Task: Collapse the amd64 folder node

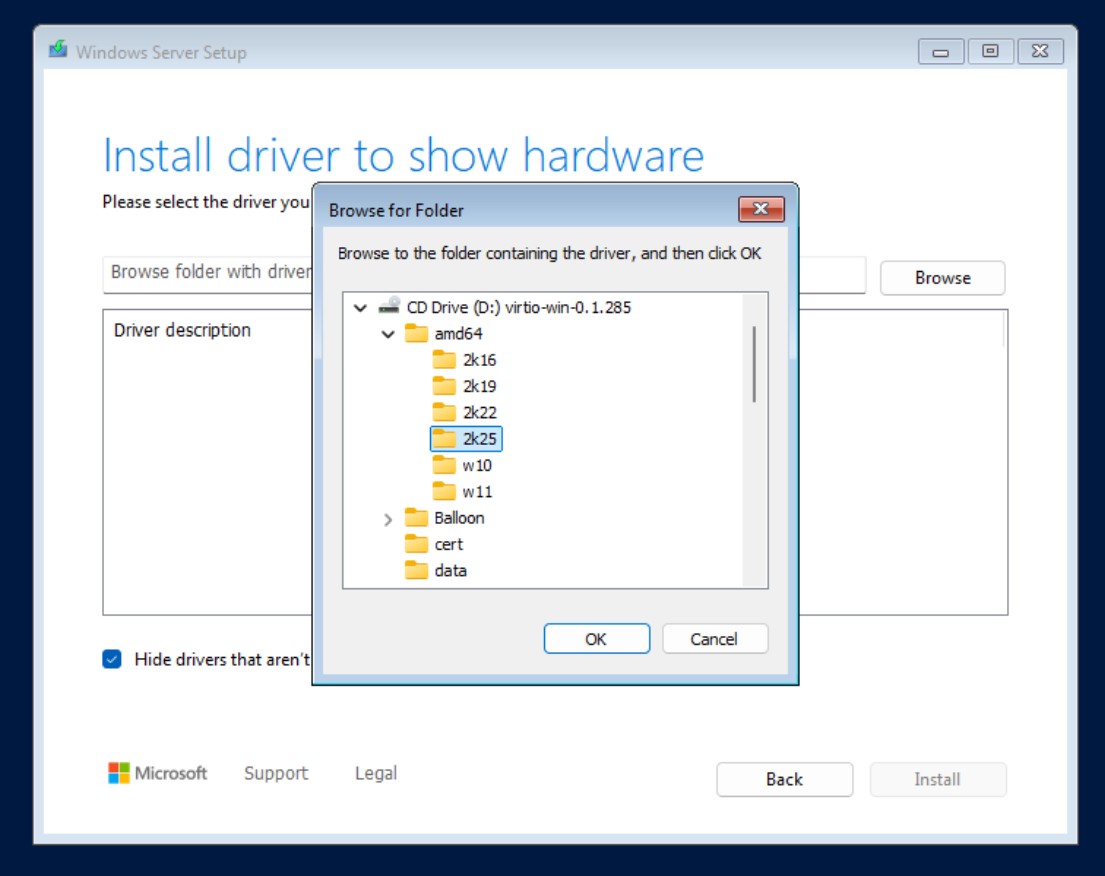Action: click(388, 334)
